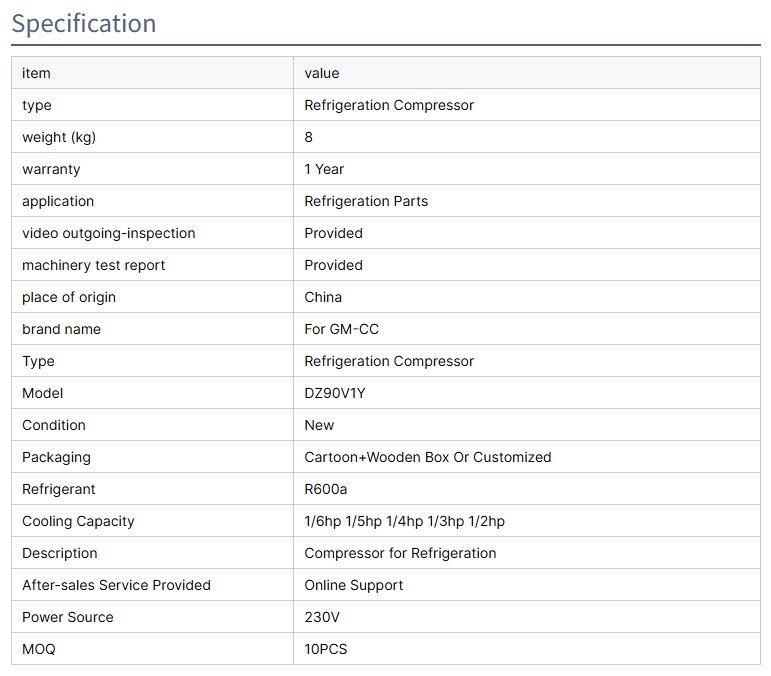Click the '10PCS' MOQ value
The width and height of the screenshot is (771, 676).
[x=326, y=649]
